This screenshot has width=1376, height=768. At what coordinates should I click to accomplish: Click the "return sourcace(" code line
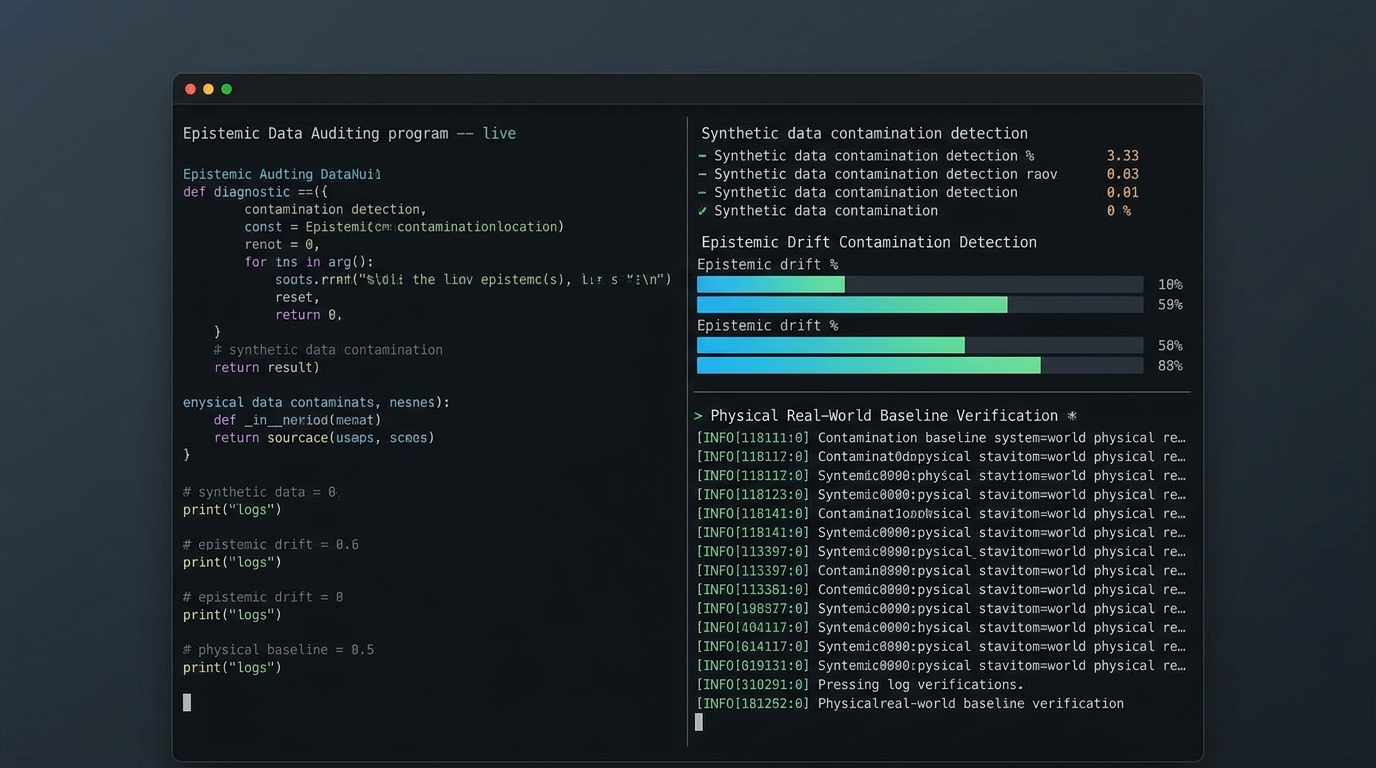(324, 438)
